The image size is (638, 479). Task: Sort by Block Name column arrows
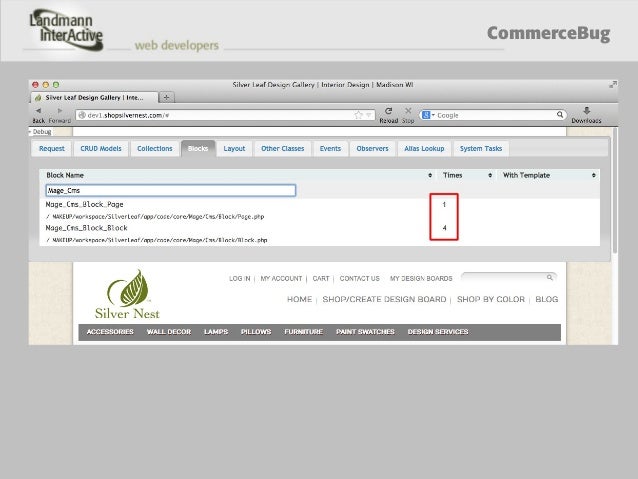[x=430, y=175]
